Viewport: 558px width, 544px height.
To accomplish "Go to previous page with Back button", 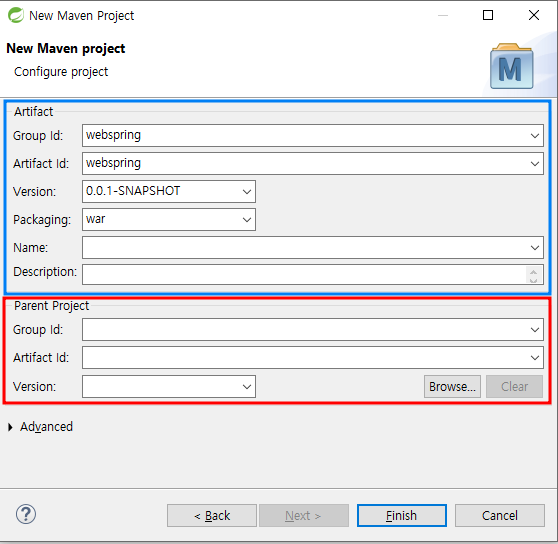I will click(212, 515).
